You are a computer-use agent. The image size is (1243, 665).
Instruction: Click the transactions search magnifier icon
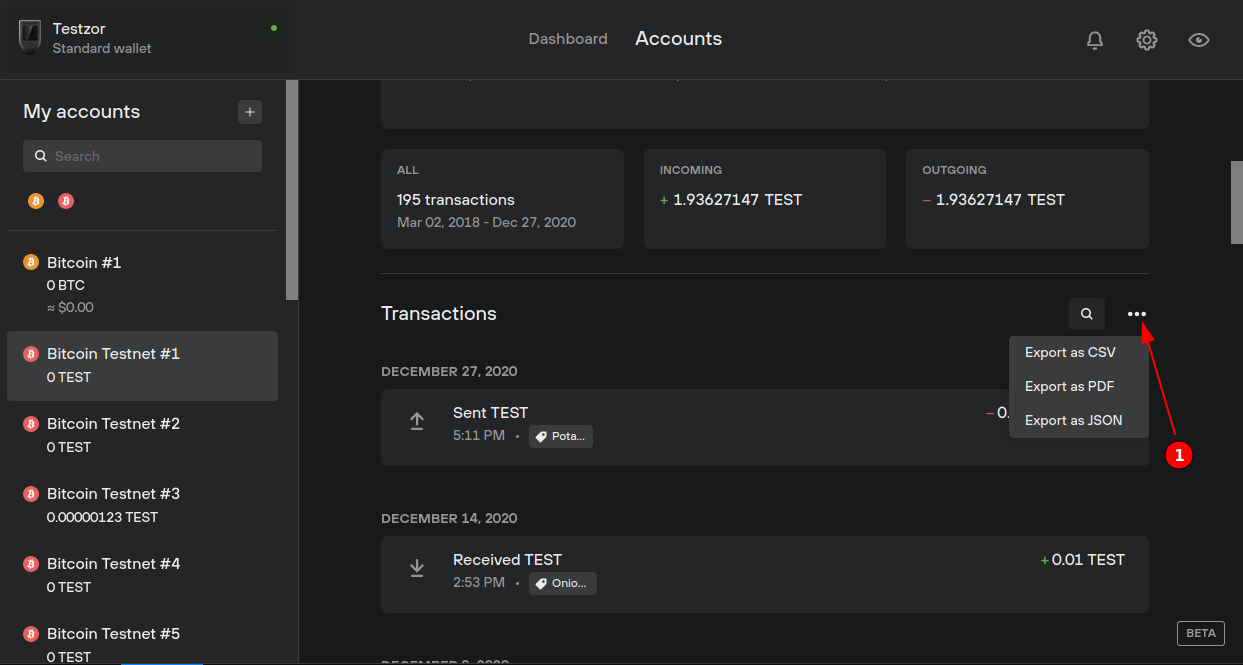tap(1087, 314)
